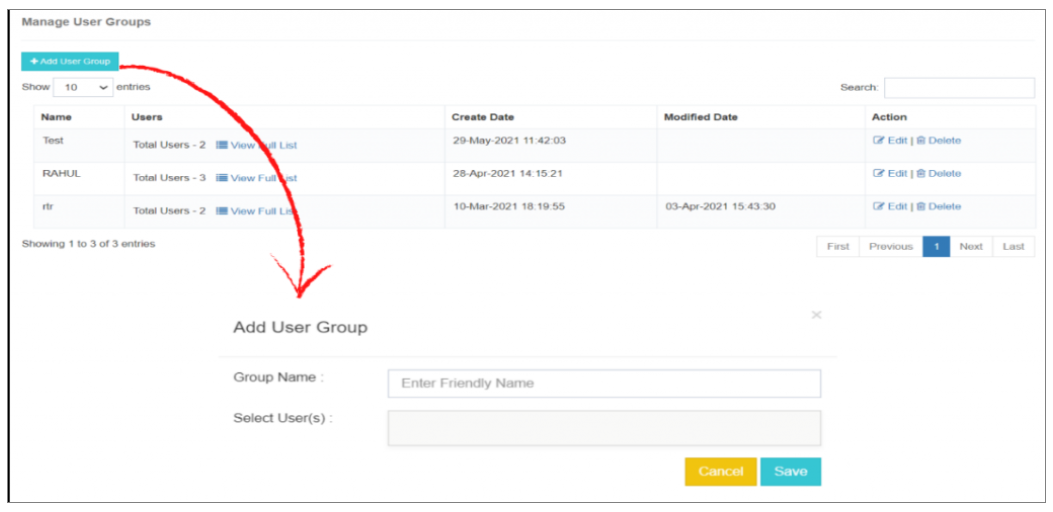
Task: Go to Next page of entries
Action: [x=971, y=247]
